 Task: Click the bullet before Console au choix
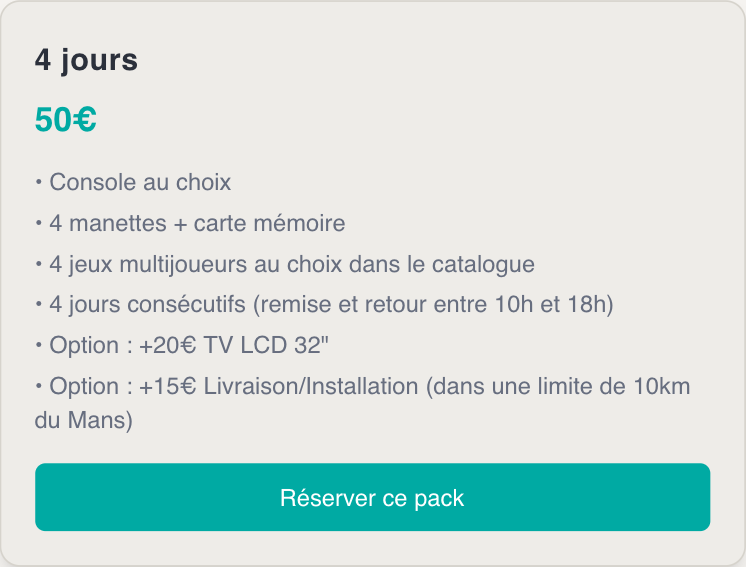(39, 182)
